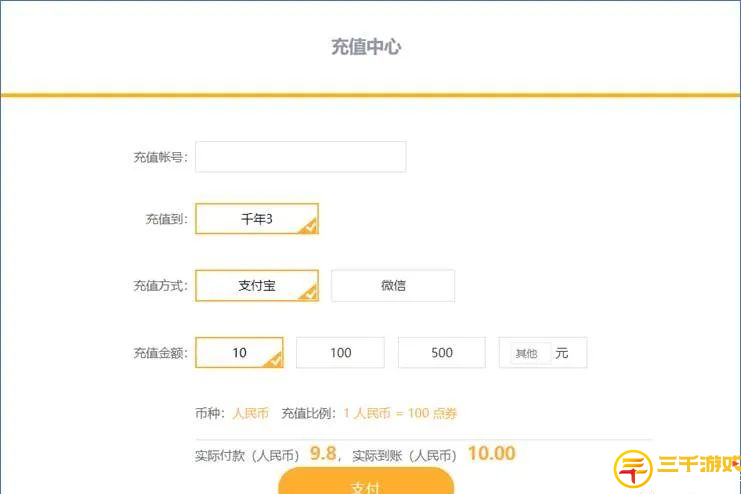Click the 充值金额 label text
Image resolution: width=747 pixels, height=494 pixels.
tap(161, 353)
